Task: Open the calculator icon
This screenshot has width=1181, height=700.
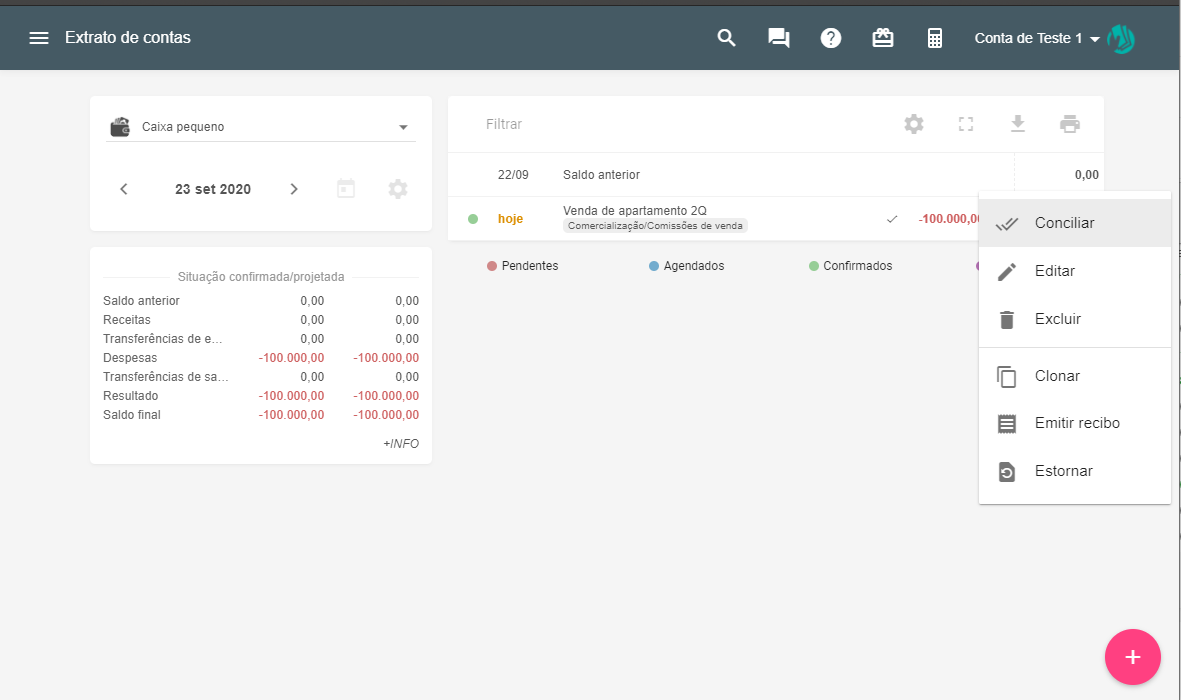Action: [x=935, y=38]
